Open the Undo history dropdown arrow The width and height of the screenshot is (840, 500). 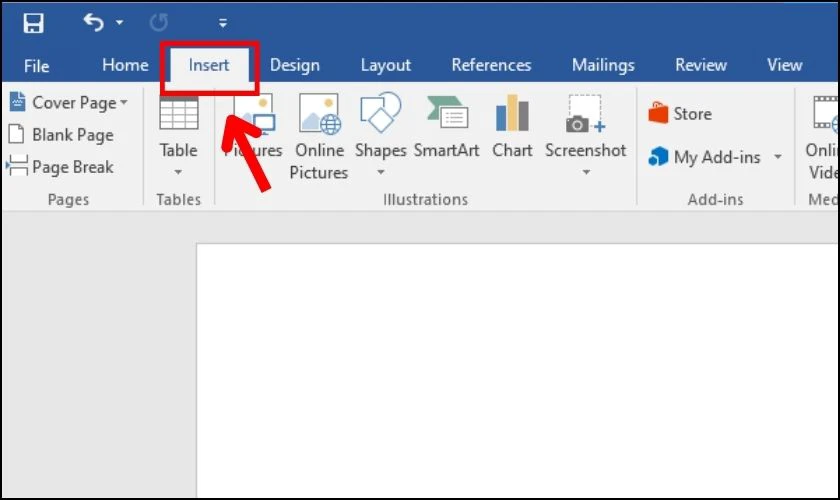click(119, 23)
